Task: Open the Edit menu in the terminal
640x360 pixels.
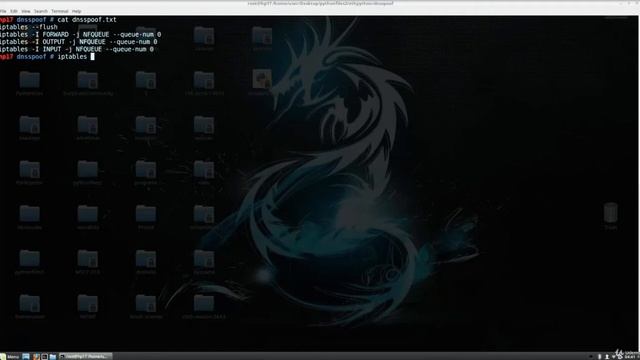Action: (14, 11)
